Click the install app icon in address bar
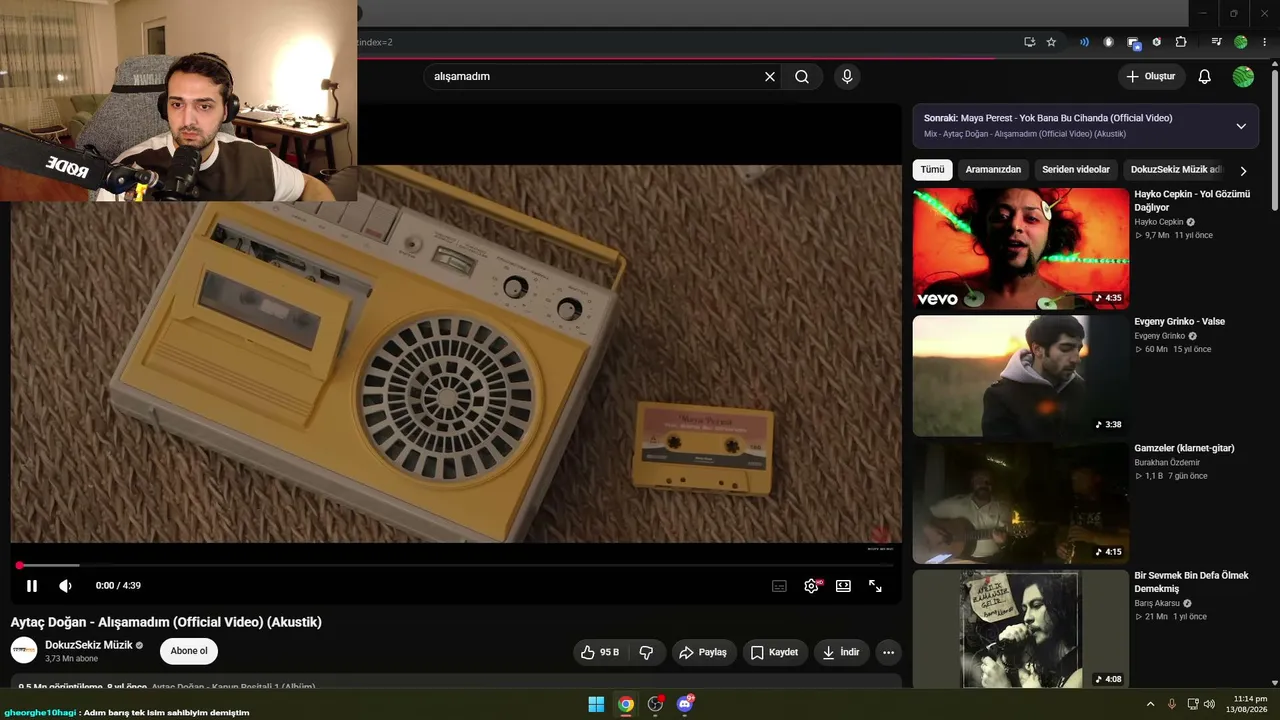 click(x=1029, y=42)
